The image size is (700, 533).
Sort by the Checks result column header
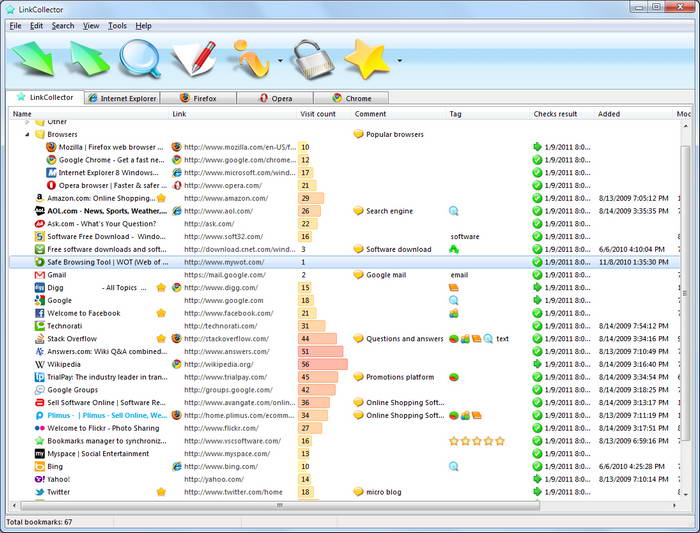[562, 114]
